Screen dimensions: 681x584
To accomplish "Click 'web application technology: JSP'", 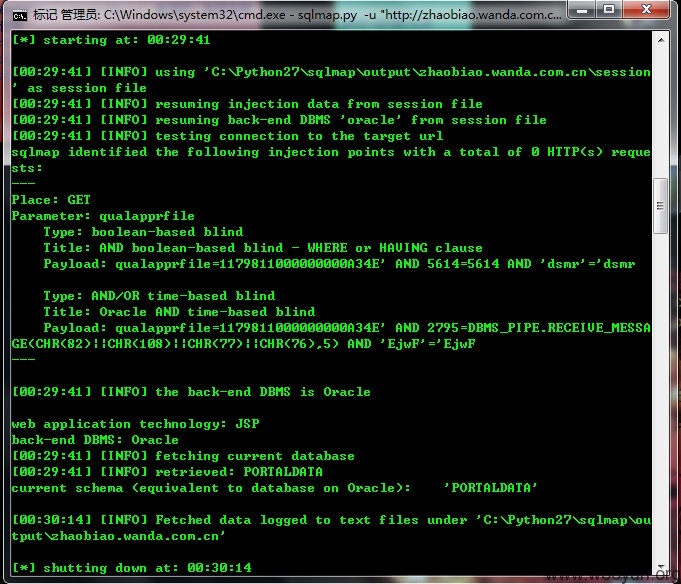I will 136,424.
